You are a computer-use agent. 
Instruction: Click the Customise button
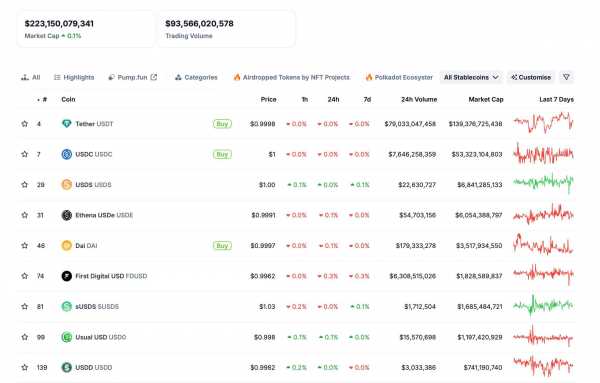(x=531, y=77)
